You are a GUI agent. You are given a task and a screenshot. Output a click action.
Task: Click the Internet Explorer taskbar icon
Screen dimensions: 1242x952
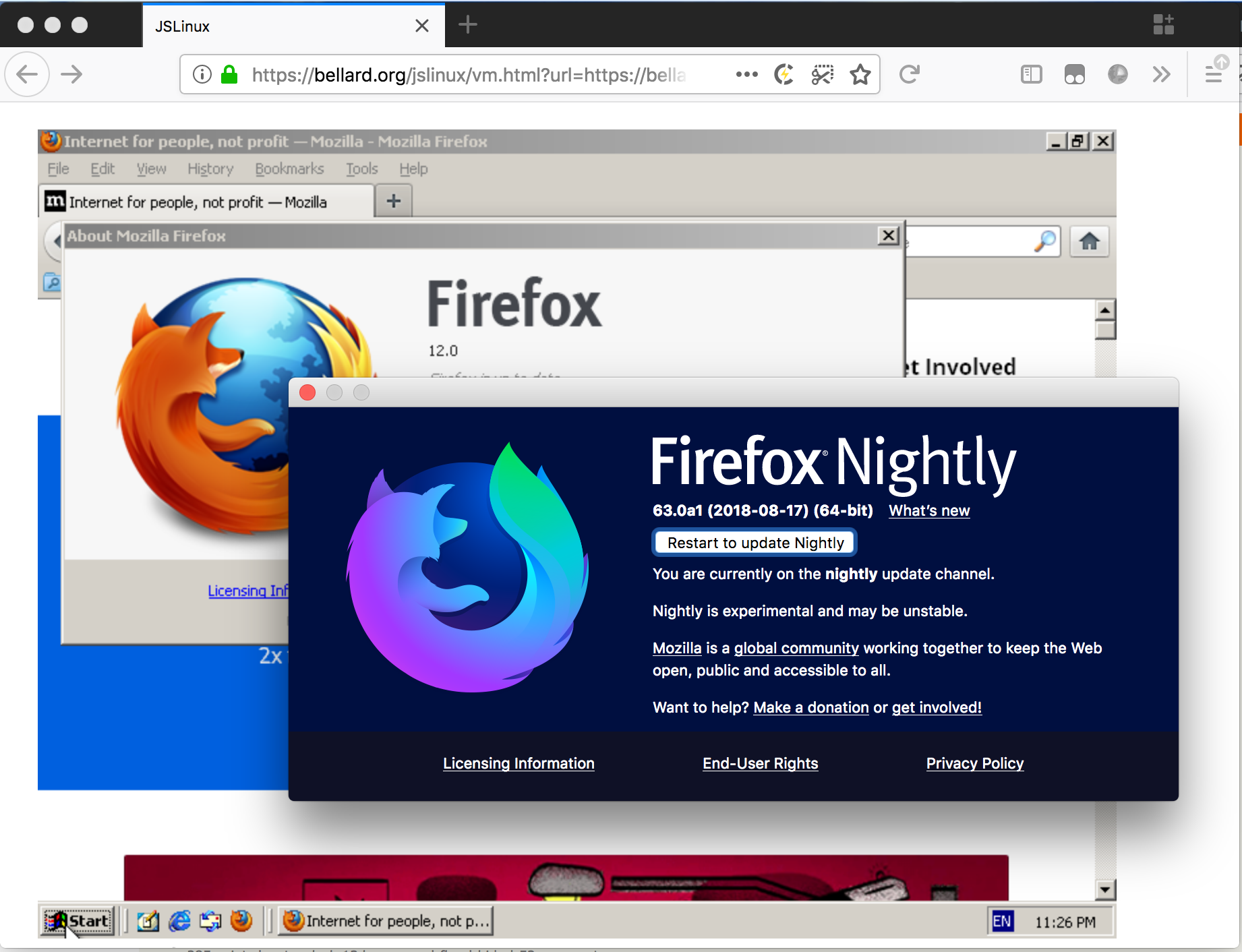[179, 921]
